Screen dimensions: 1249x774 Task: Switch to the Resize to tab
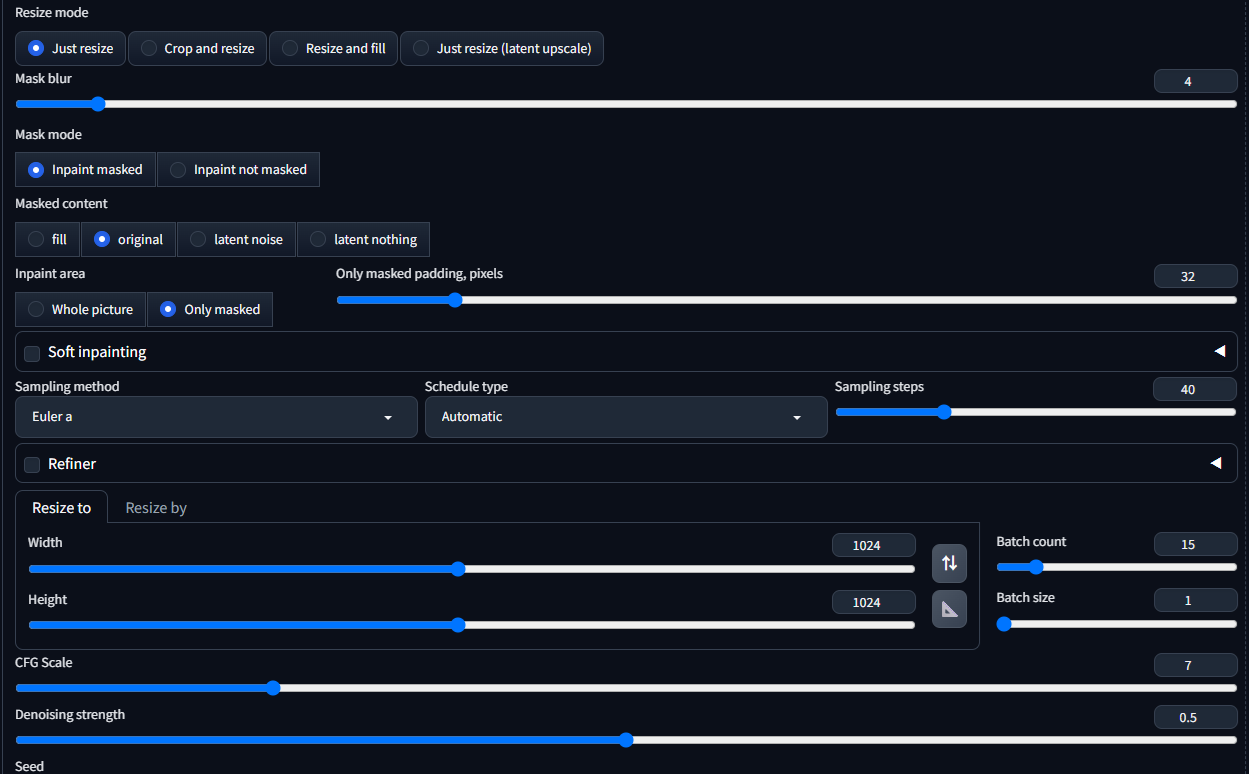click(x=61, y=508)
